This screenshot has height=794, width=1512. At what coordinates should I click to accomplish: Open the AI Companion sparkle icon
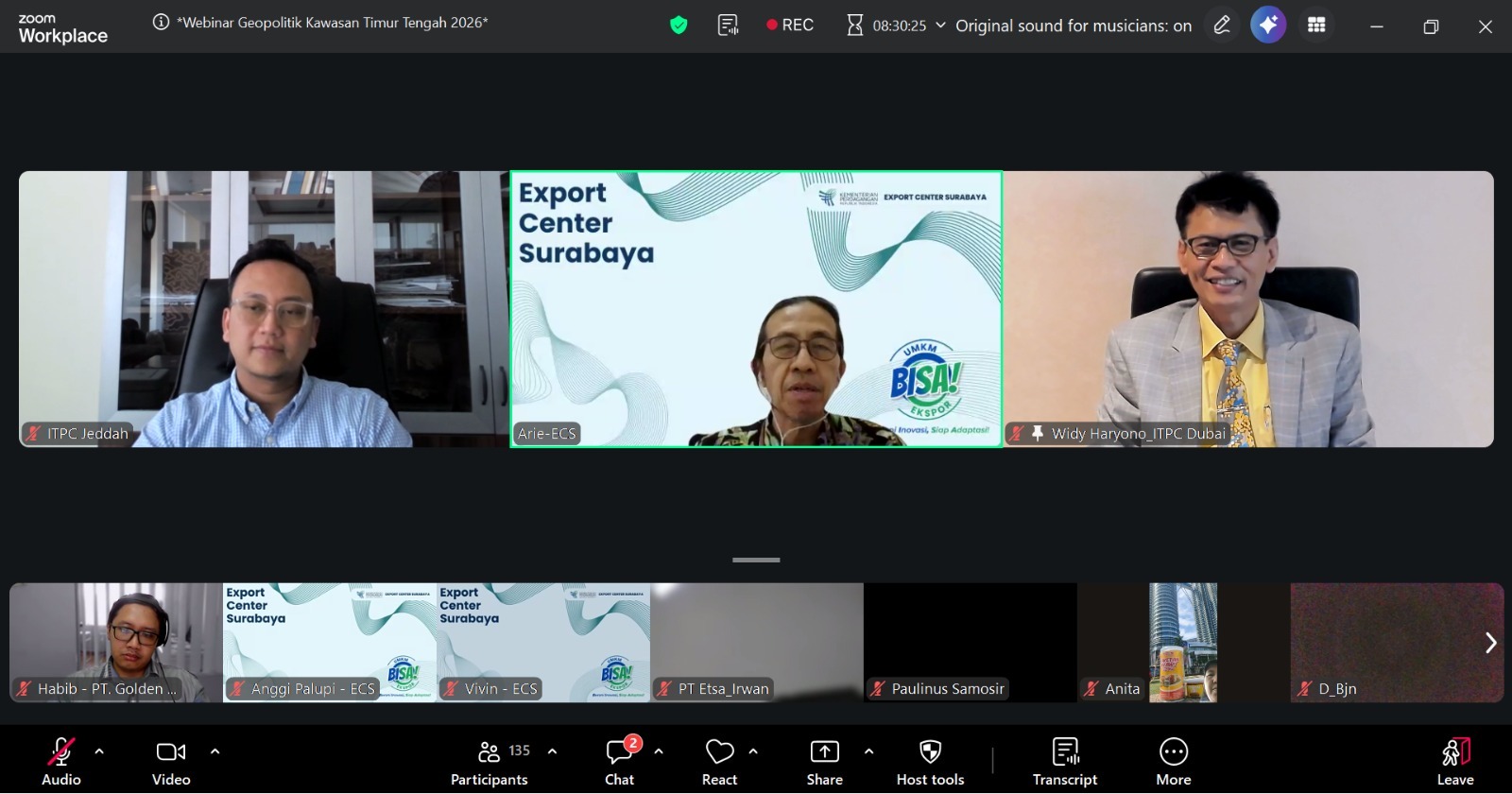click(x=1268, y=26)
